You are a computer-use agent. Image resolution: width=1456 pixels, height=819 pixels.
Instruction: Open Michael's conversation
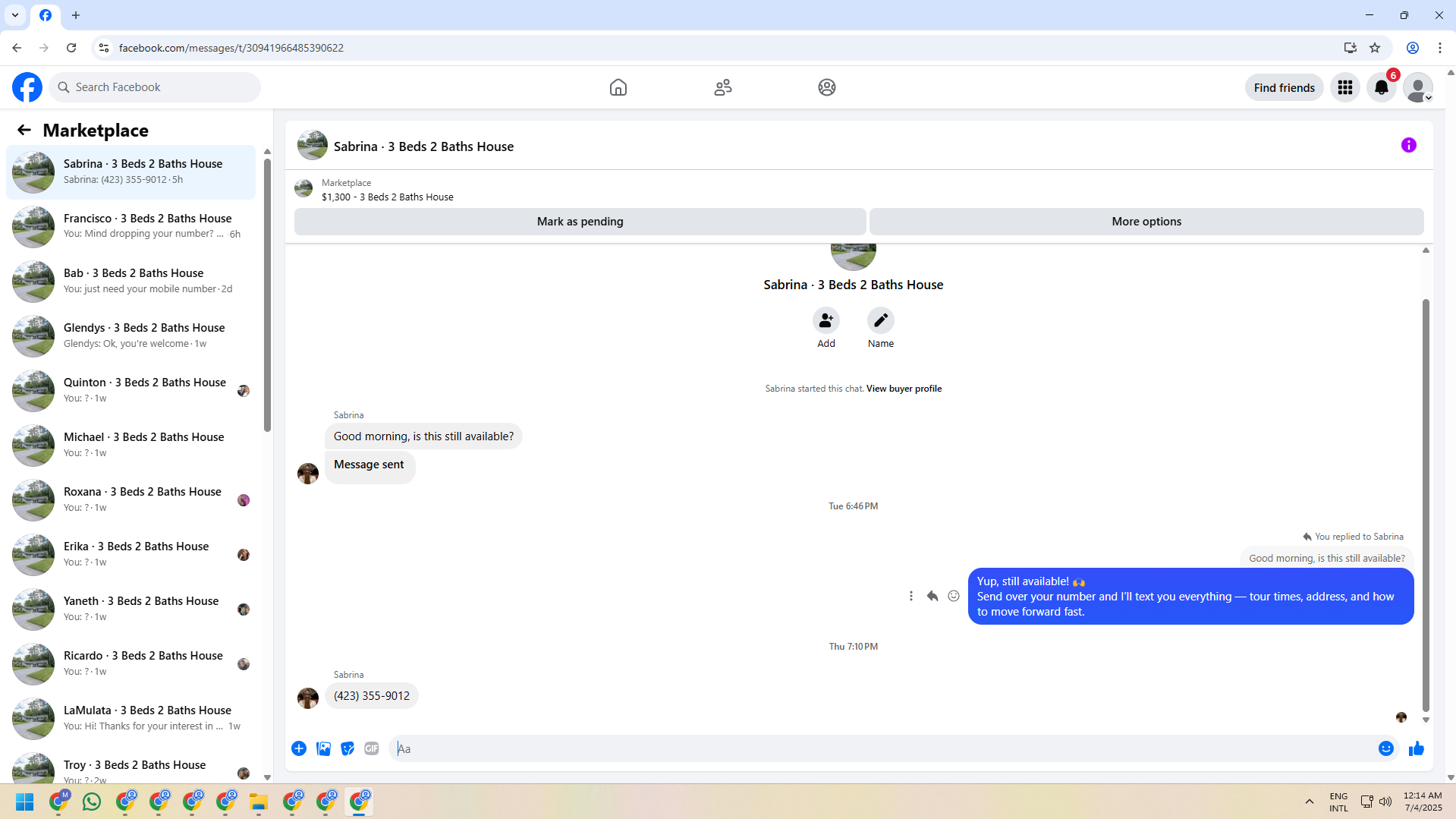(x=131, y=445)
